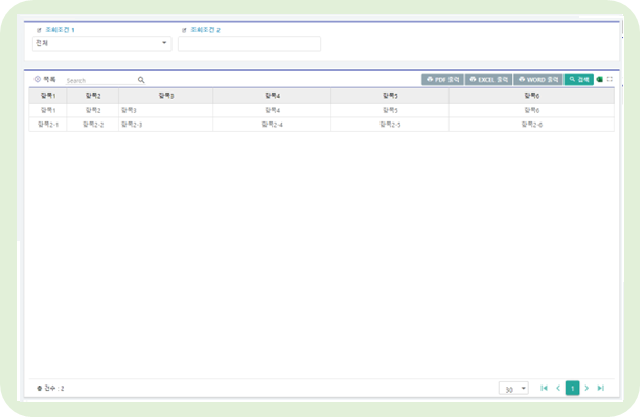Go to the next page
This screenshot has width=640, height=417.
[x=587, y=388]
